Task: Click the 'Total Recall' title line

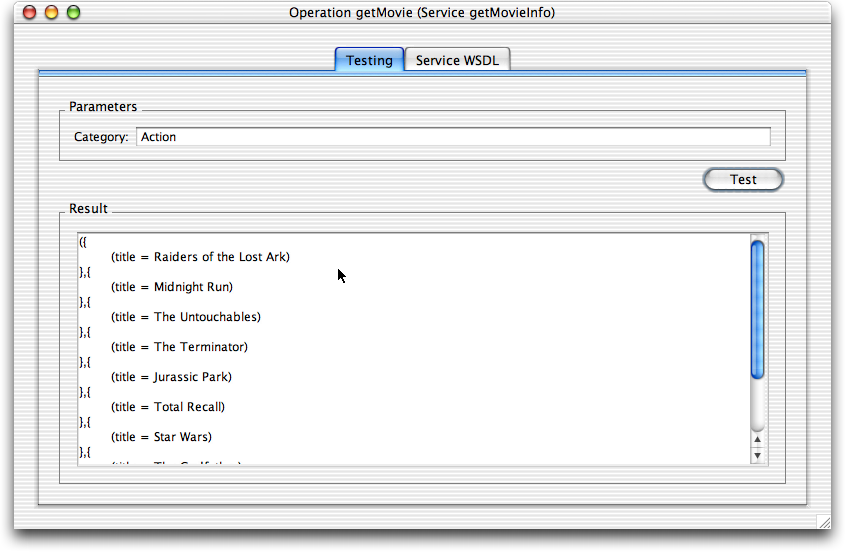Action: click(x=168, y=407)
